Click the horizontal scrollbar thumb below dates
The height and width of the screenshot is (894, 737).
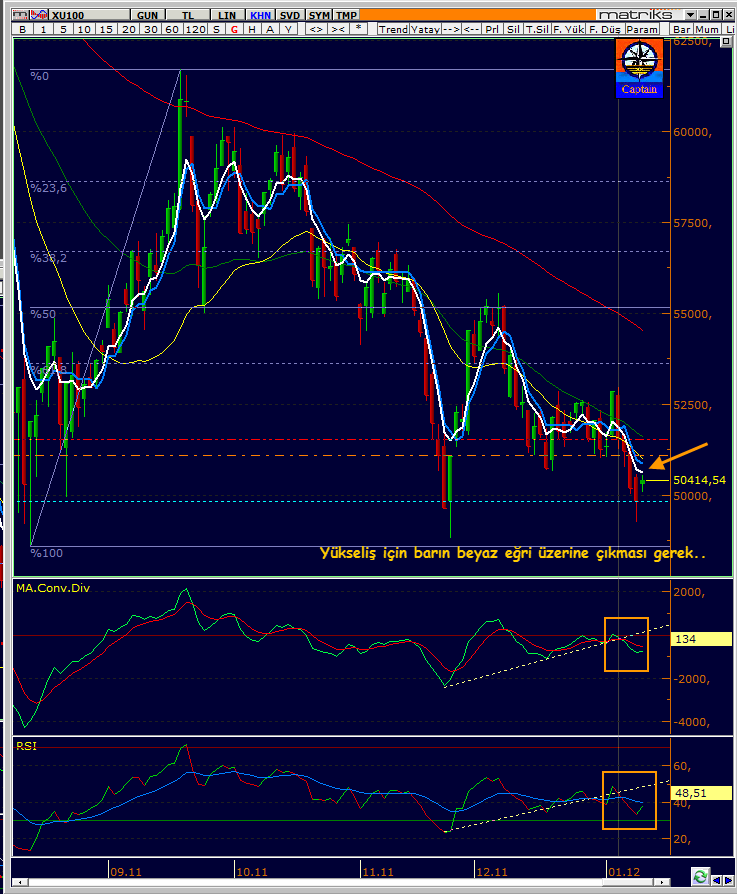click(629, 882)
